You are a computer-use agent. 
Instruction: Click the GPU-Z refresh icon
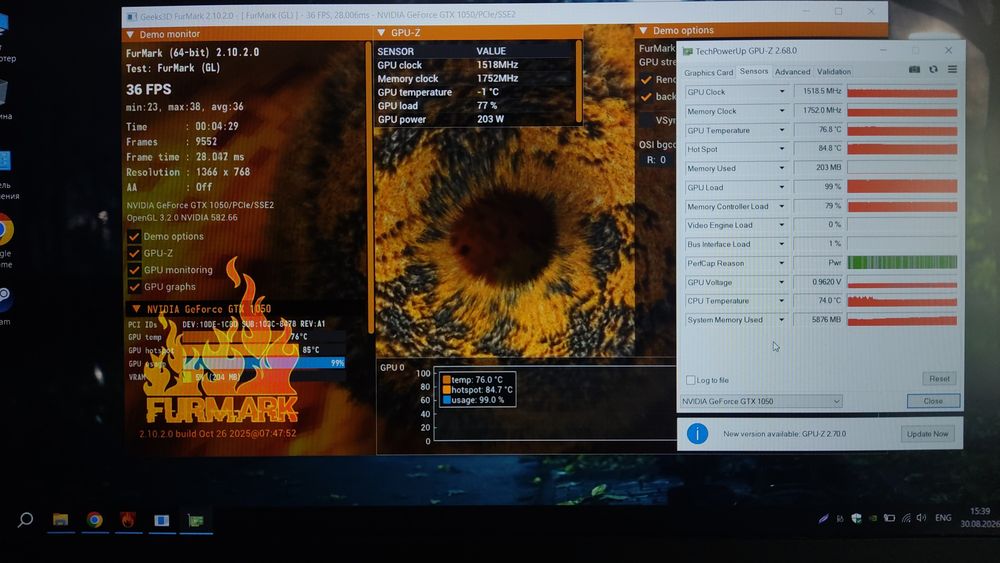click(933, 69)
